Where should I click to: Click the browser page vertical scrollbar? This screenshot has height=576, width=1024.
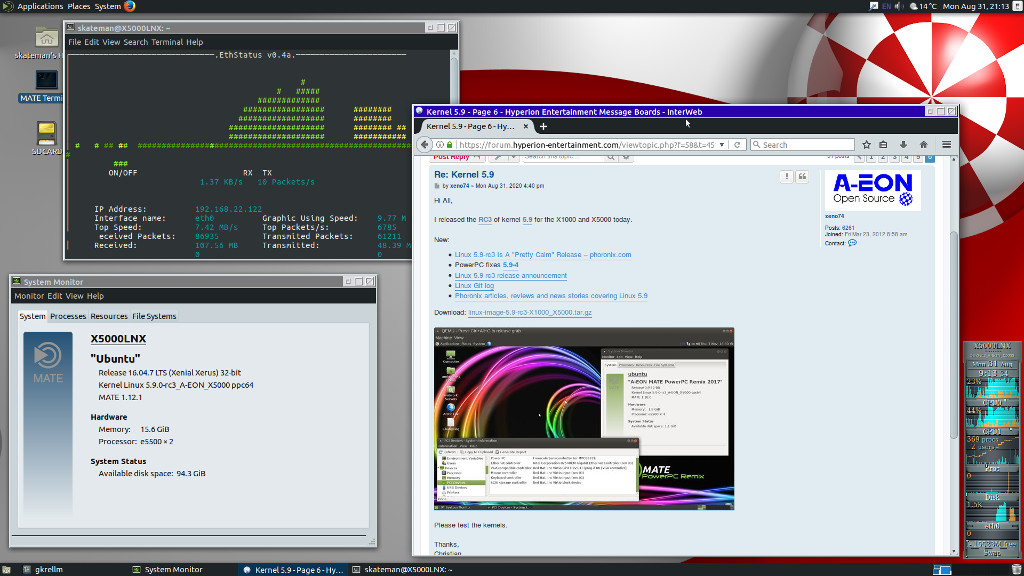click(953, 356)
